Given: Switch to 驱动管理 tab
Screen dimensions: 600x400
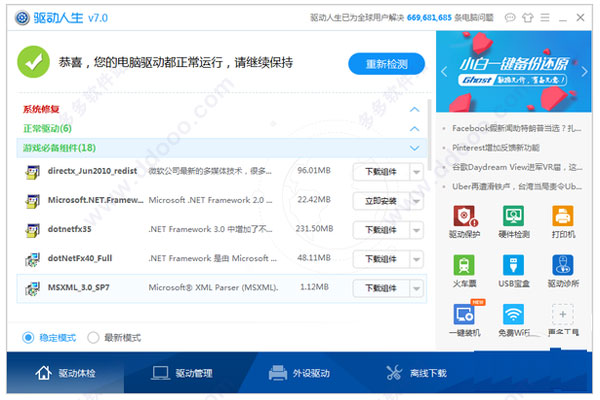Looking at the screenshot, I should 183,372.
